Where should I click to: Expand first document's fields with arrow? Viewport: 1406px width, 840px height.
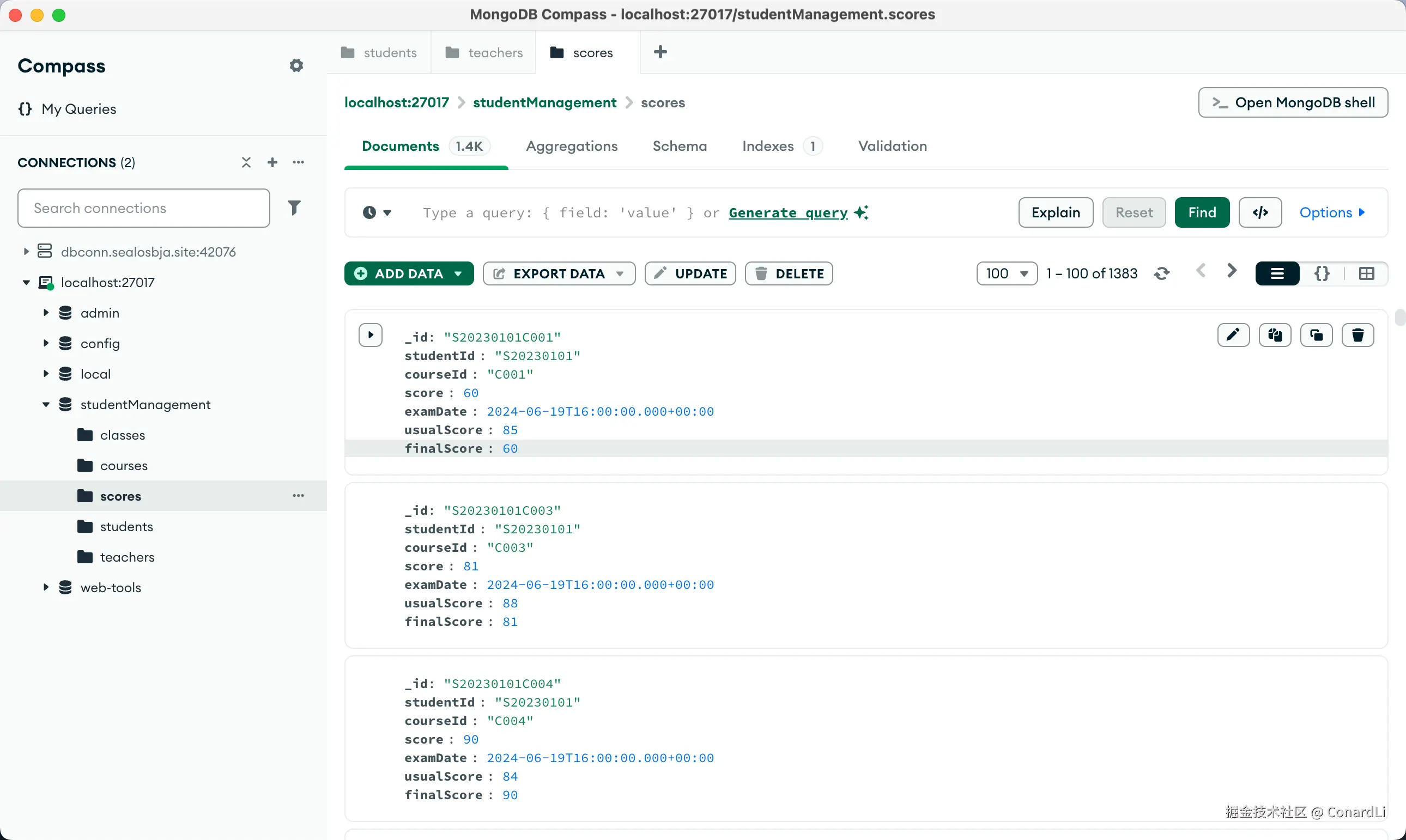tap(371, 335)
